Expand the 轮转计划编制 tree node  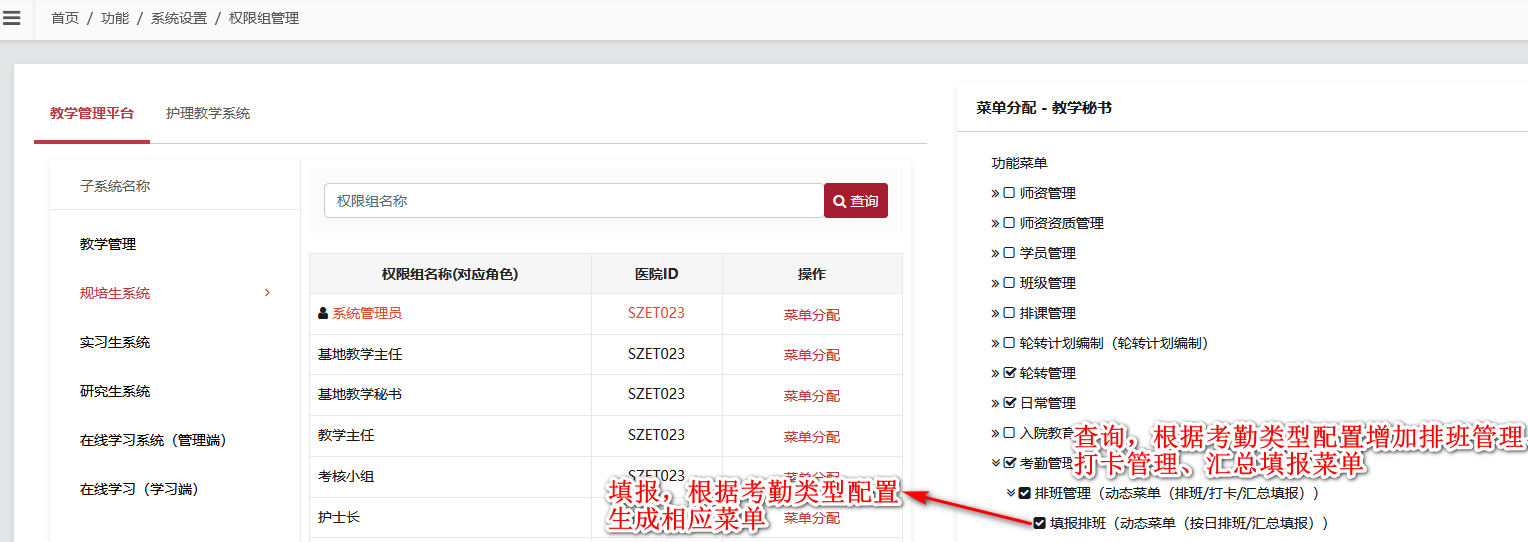point(996,343)
